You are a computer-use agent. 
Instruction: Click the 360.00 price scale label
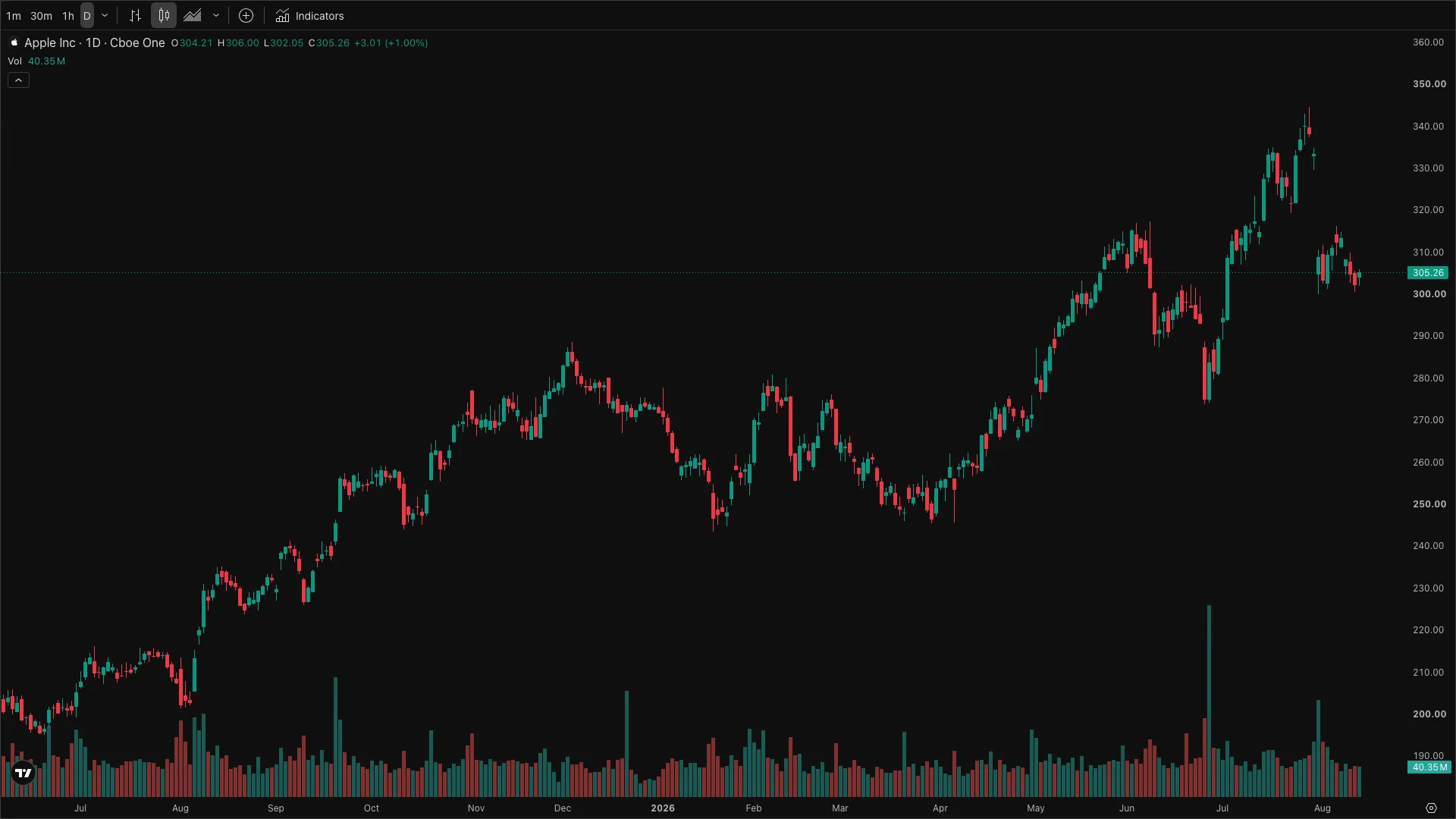(x=1429, y=42)
